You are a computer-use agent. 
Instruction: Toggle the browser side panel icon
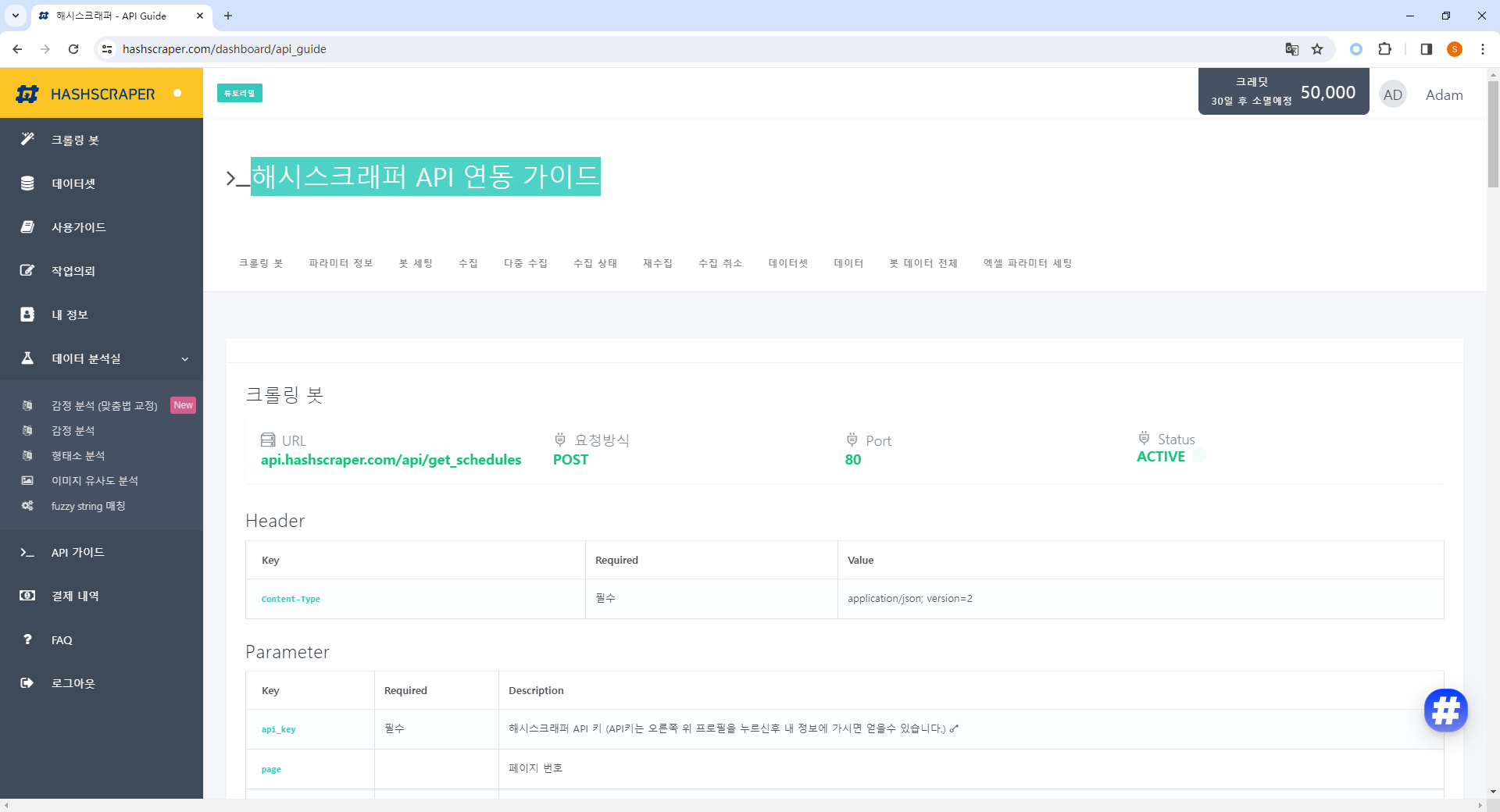[1426, 49]
